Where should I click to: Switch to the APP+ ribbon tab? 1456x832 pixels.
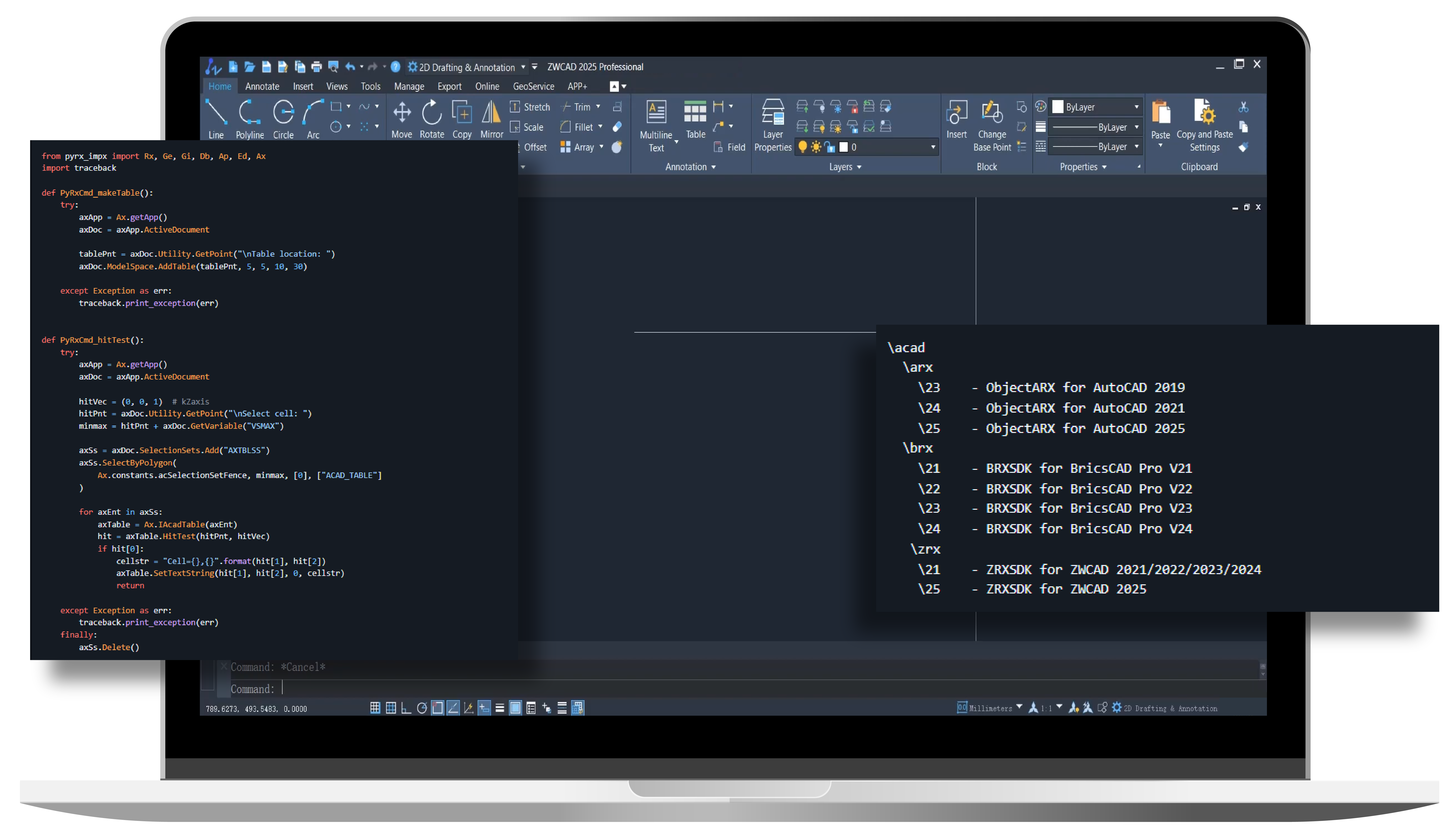pos(577,86)
